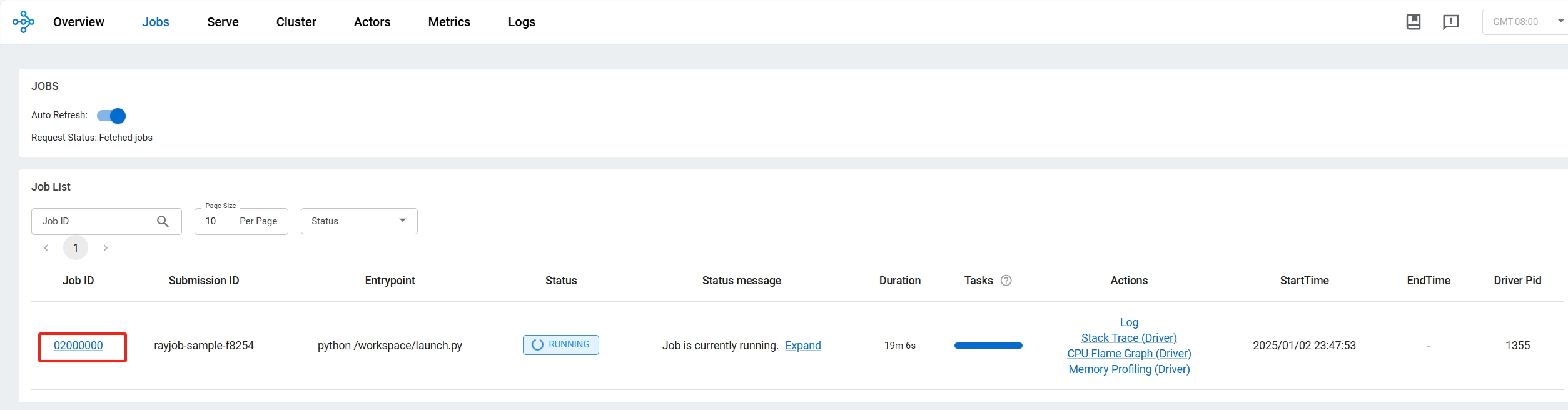Click the Tasks help question mark icon
This screenshot has width=1568, height=410.
[x=1006, y=281]
